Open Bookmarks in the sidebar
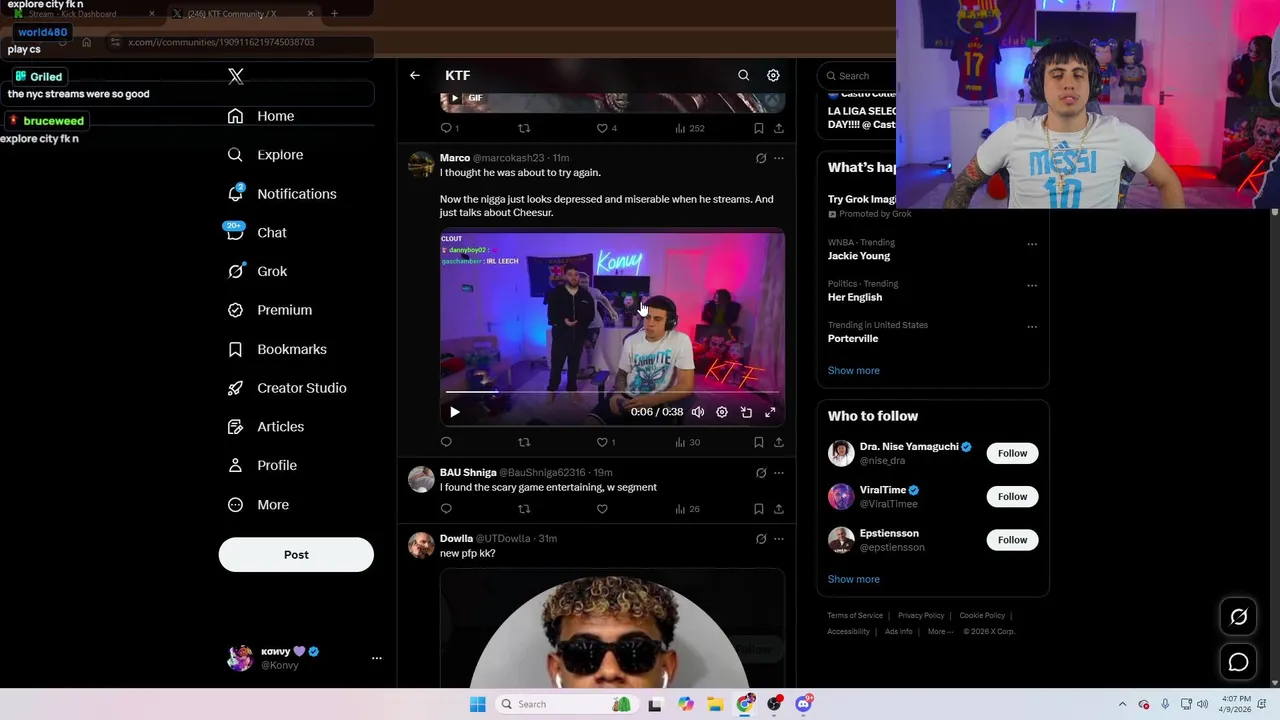The image size is (1280, 720). point(277,349)
